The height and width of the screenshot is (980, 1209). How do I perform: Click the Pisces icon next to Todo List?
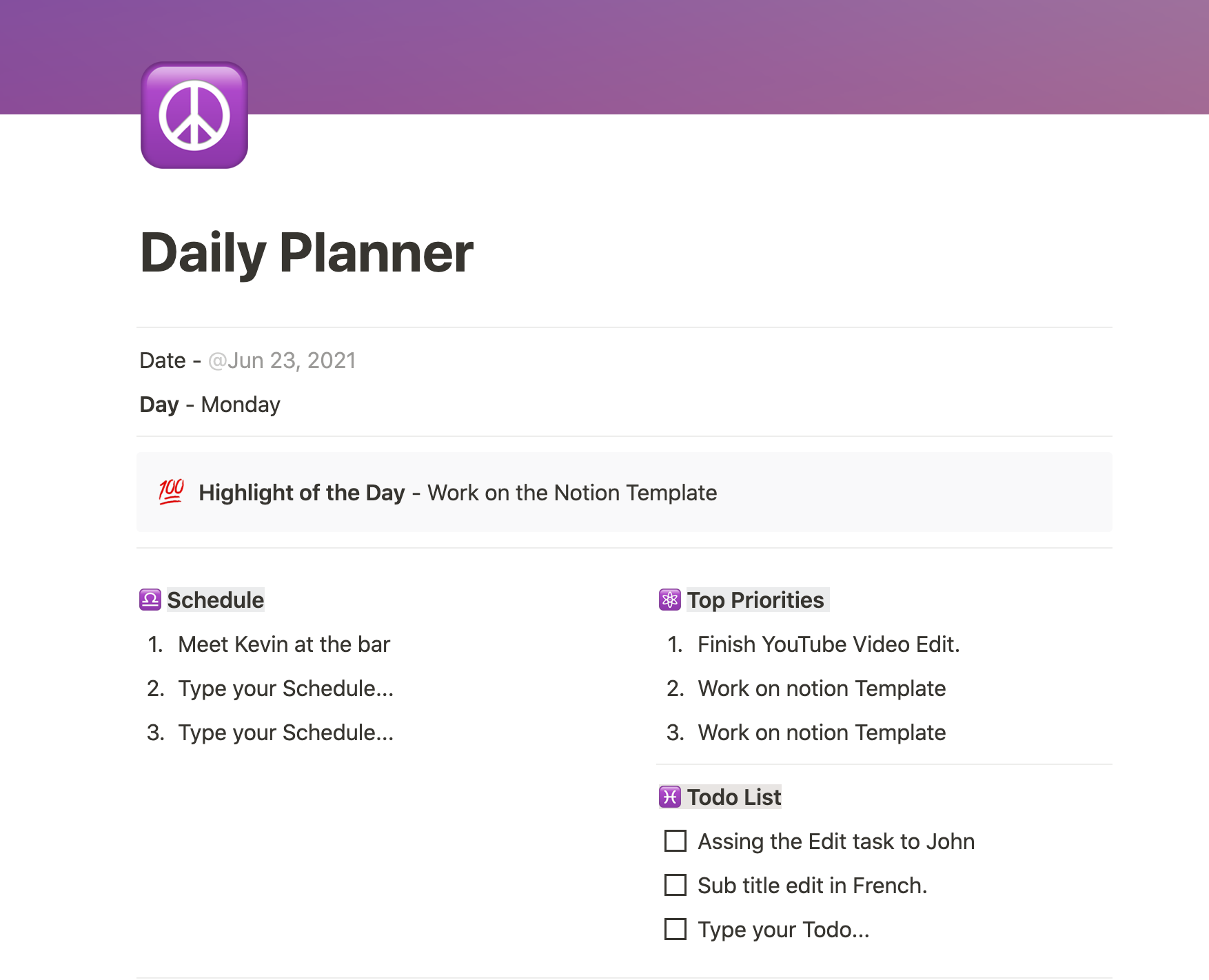pyautogui.click(x=671, y=797)
